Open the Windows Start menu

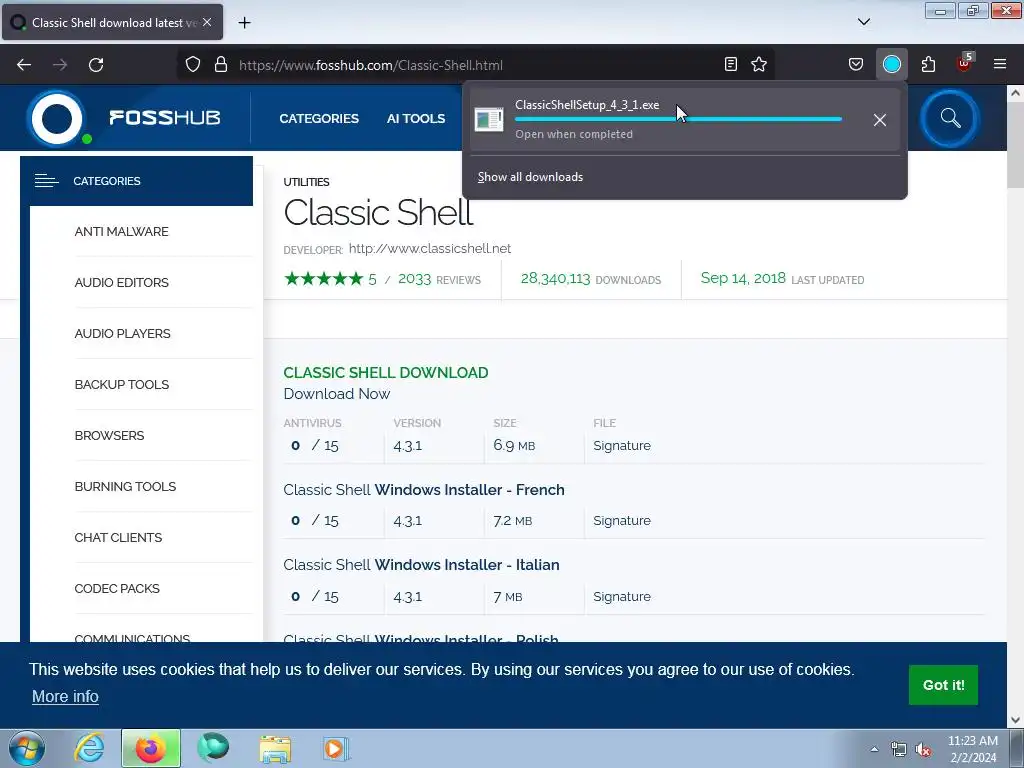27,748
